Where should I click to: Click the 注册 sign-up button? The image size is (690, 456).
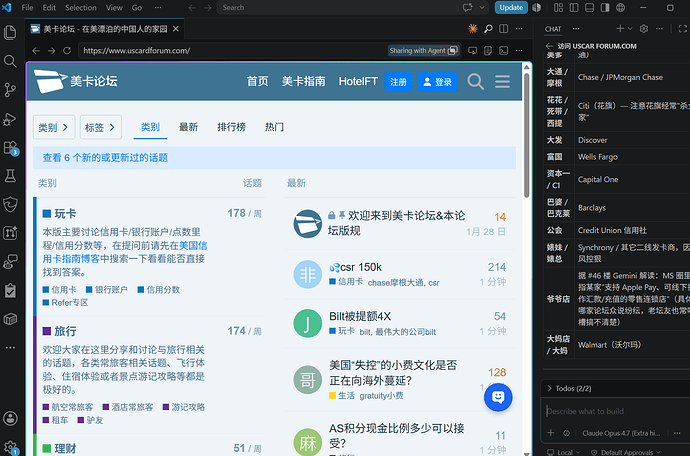398,82
